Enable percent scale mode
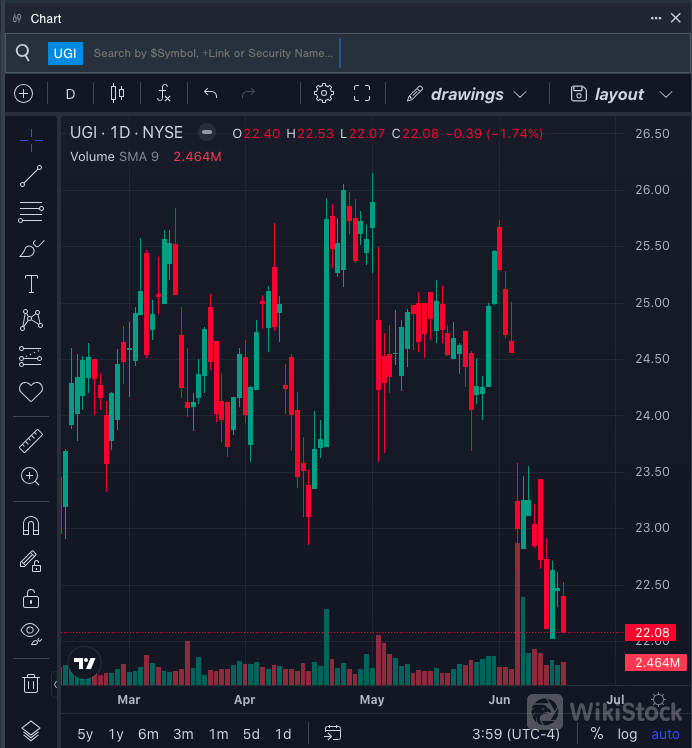The width and height of the screenshot is (692, 748). pos(597,734)
